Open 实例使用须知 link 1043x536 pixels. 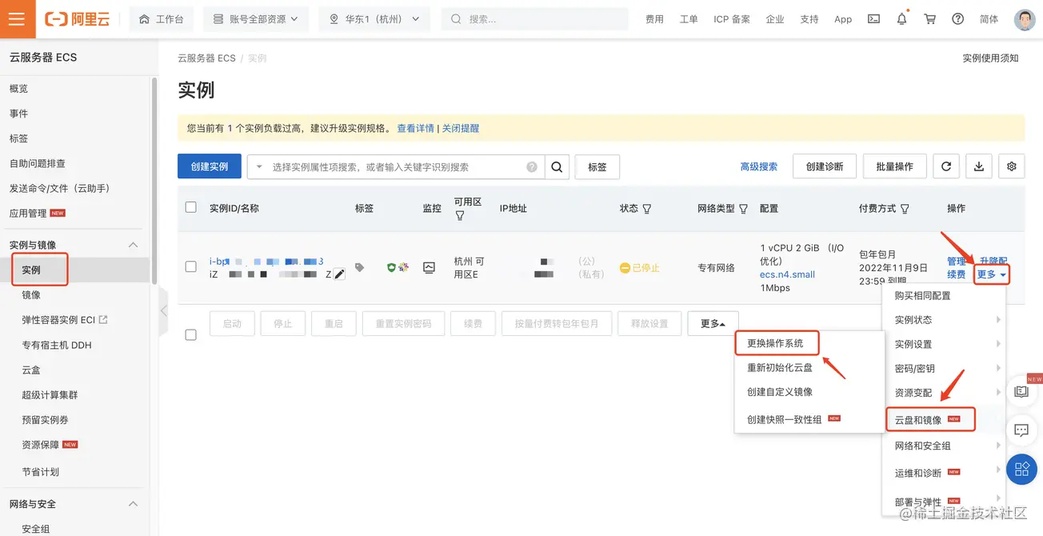tap(990, 58)
